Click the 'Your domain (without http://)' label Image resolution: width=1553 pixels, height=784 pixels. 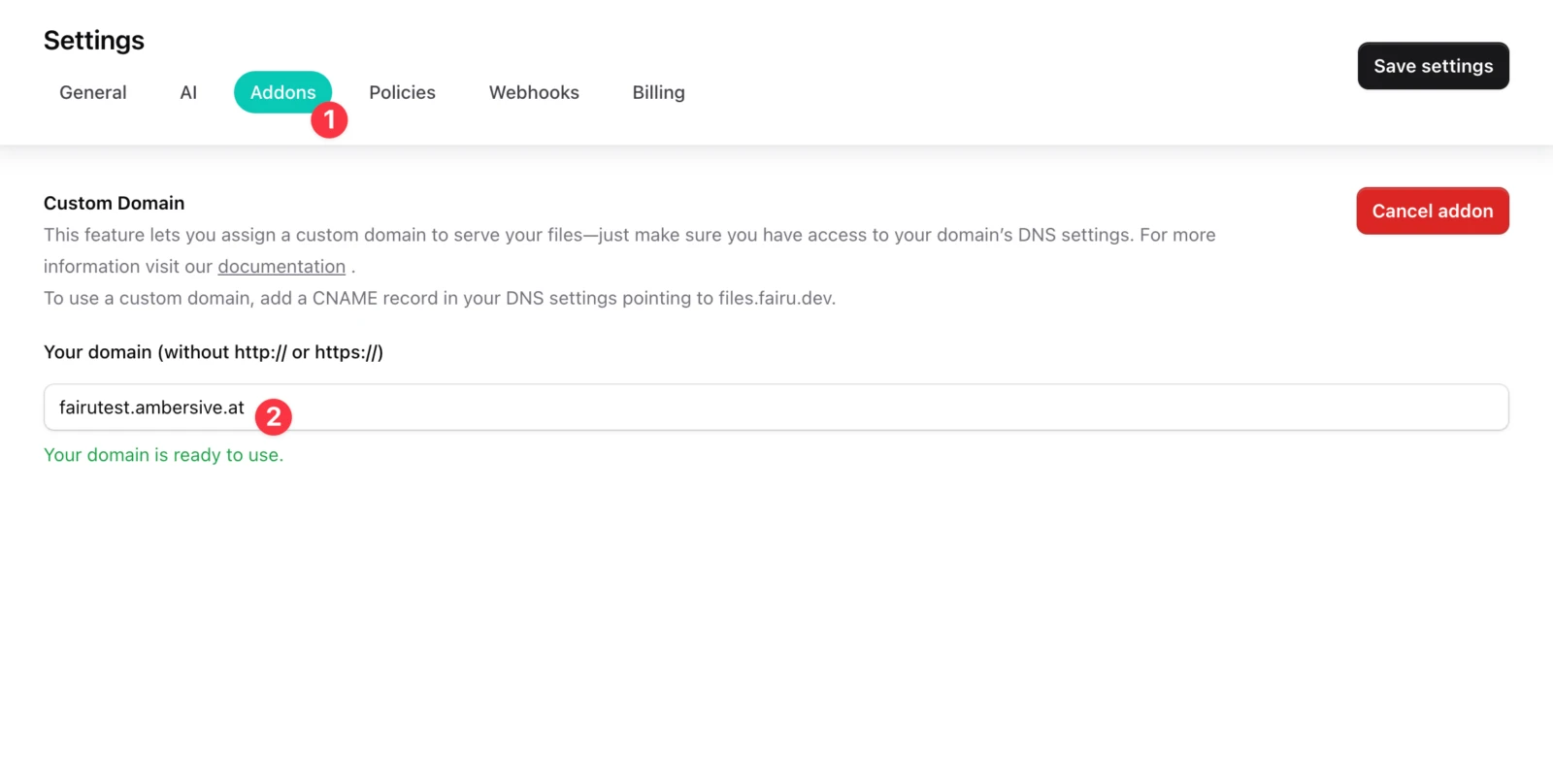point(214,352)
